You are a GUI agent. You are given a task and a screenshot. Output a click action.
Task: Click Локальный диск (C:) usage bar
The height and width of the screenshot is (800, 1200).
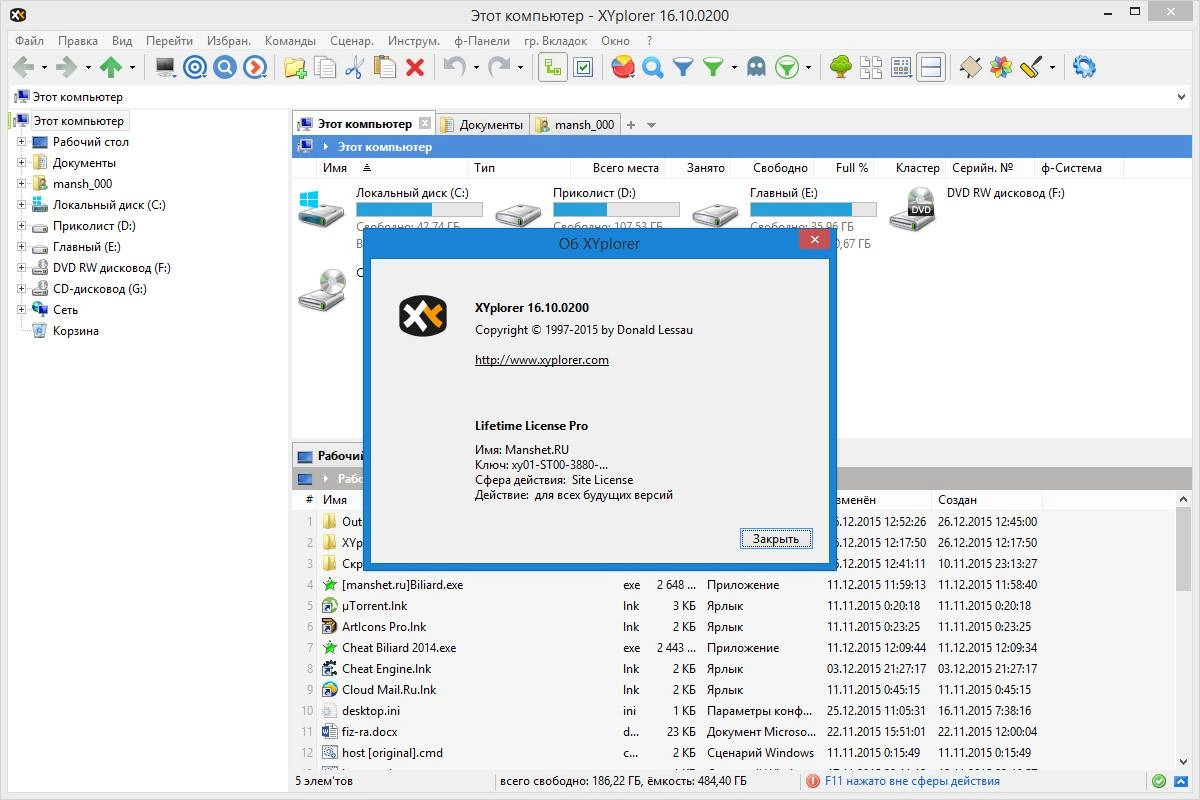pyautogui.click(x=419, y=210)
